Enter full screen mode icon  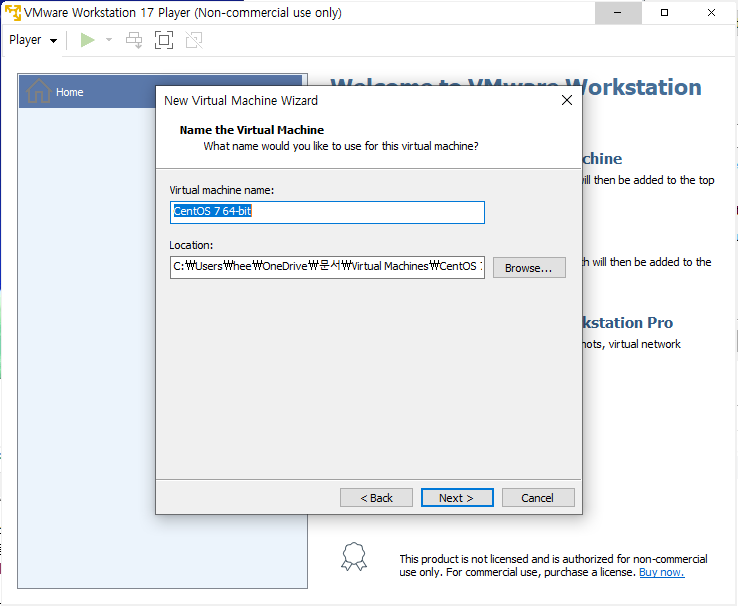tap(164, 40)
